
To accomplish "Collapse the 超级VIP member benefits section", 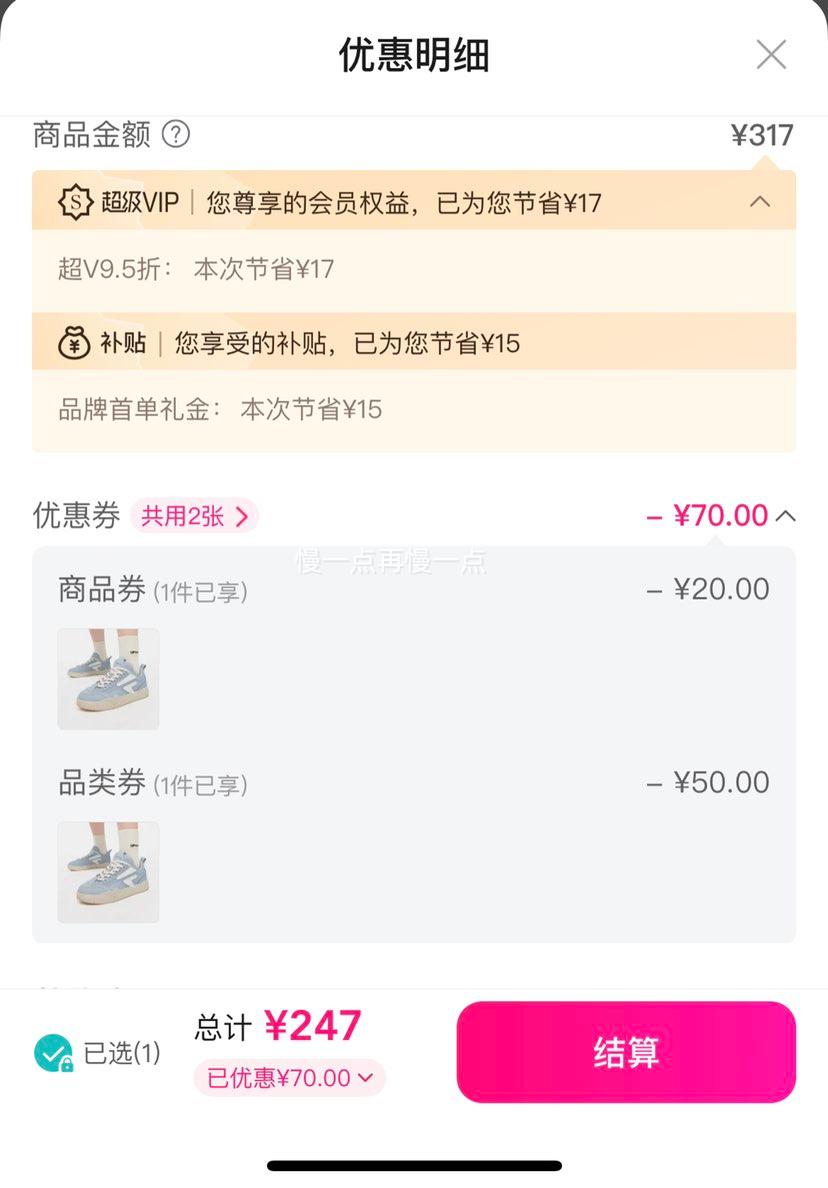I will (x=760, y=202).
